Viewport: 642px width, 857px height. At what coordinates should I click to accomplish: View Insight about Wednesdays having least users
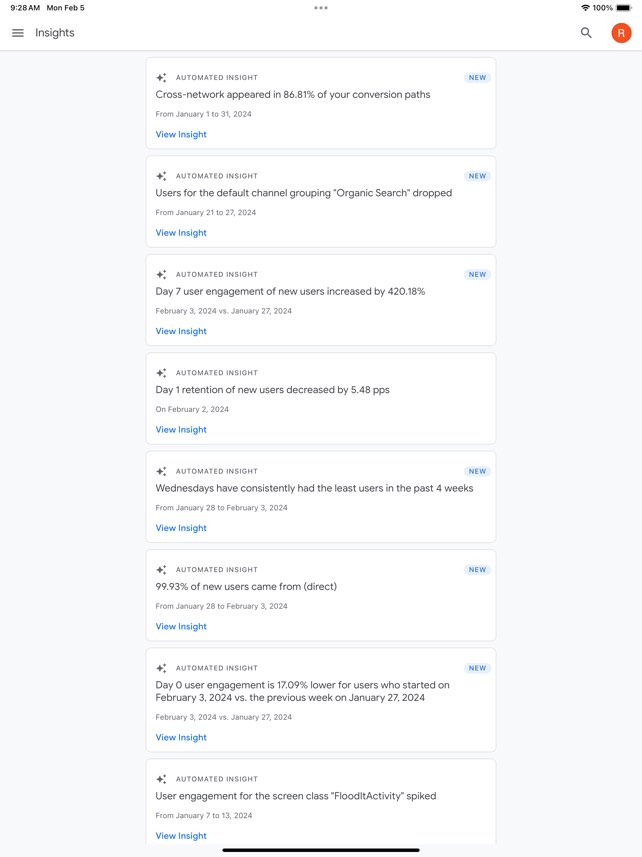point(181,528)
